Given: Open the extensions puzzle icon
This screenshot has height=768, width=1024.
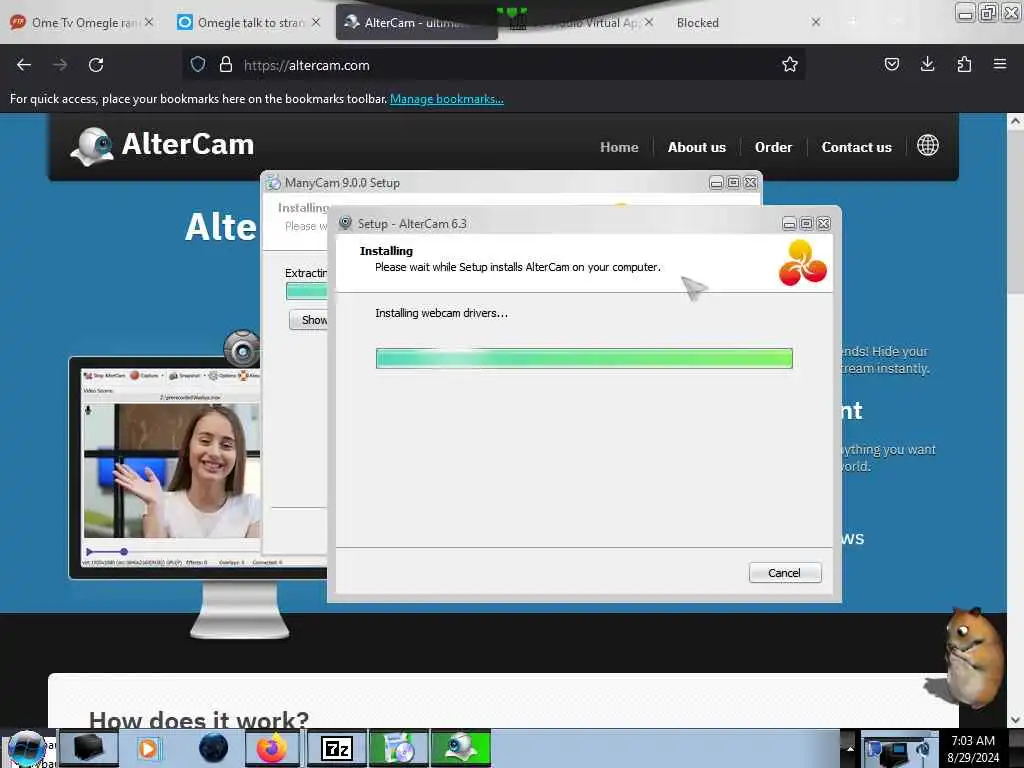Looking at the screenshot, I should click(964, 64).
